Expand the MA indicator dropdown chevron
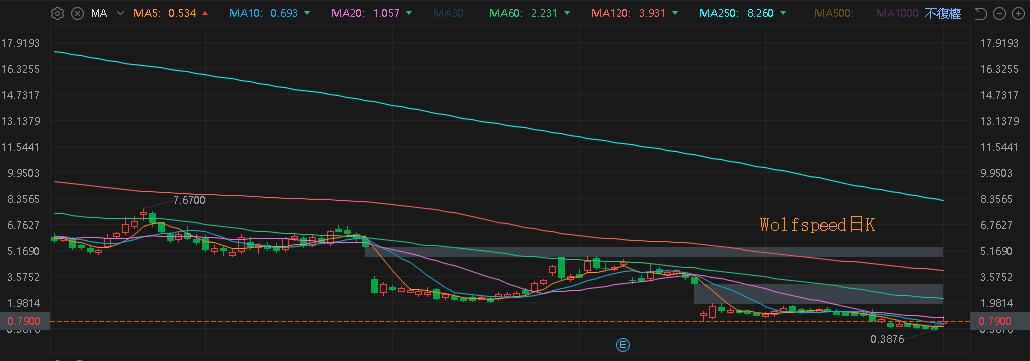 coord(120,13)
